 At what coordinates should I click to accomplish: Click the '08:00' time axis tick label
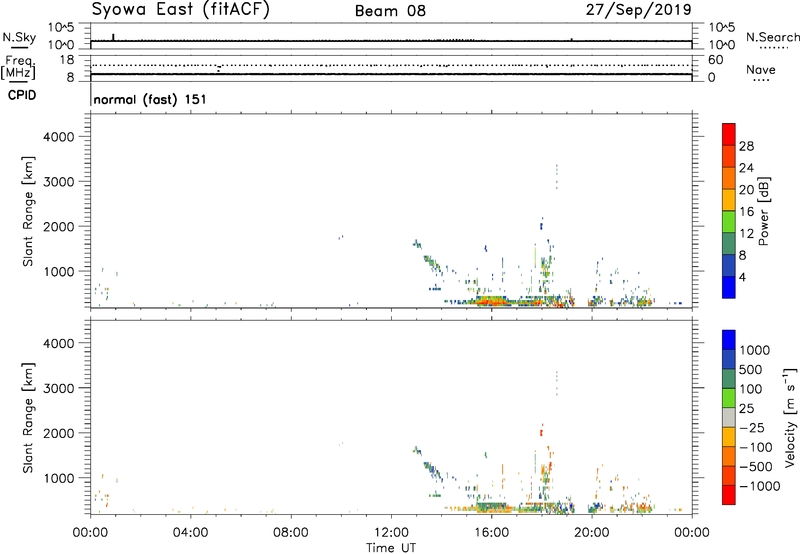(x=291, y=533)
